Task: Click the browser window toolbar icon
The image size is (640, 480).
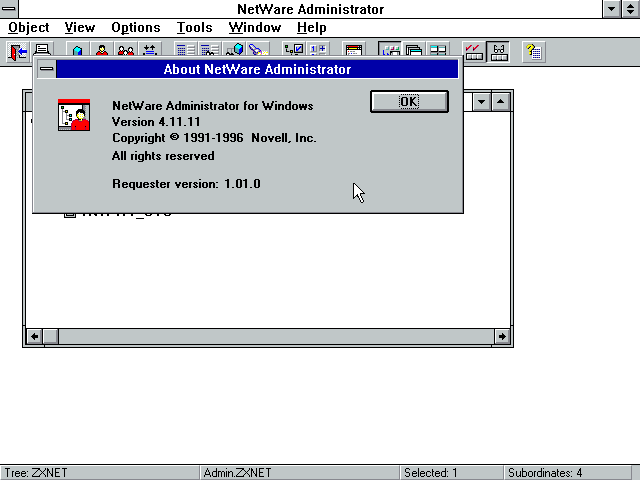Action: point(353,50)
